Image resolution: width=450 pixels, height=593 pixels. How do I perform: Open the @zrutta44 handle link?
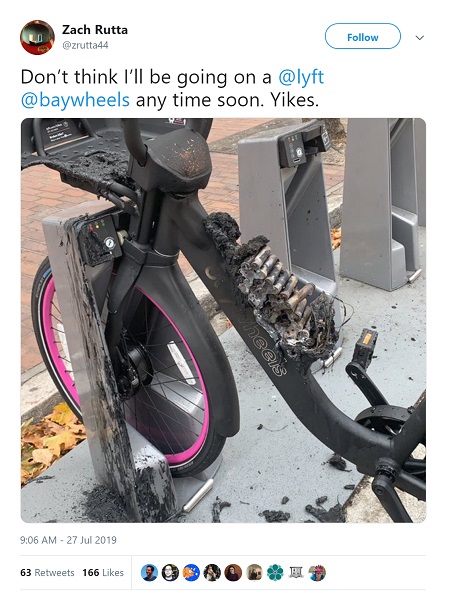click(85, 45)
